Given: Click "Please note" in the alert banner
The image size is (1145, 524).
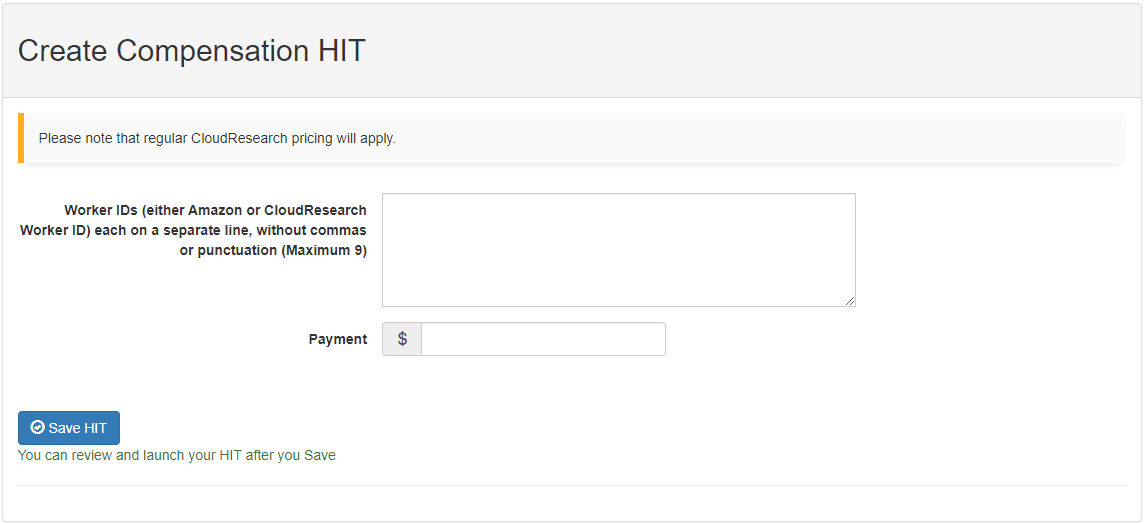Looking at the screenshot, I should tap(75, 138).
